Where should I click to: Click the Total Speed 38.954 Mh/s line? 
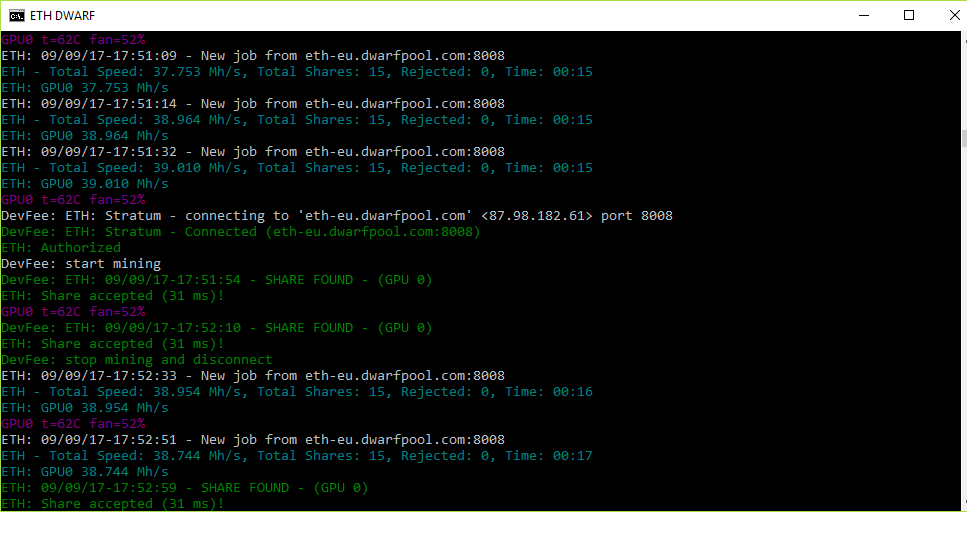pos(297,392)
